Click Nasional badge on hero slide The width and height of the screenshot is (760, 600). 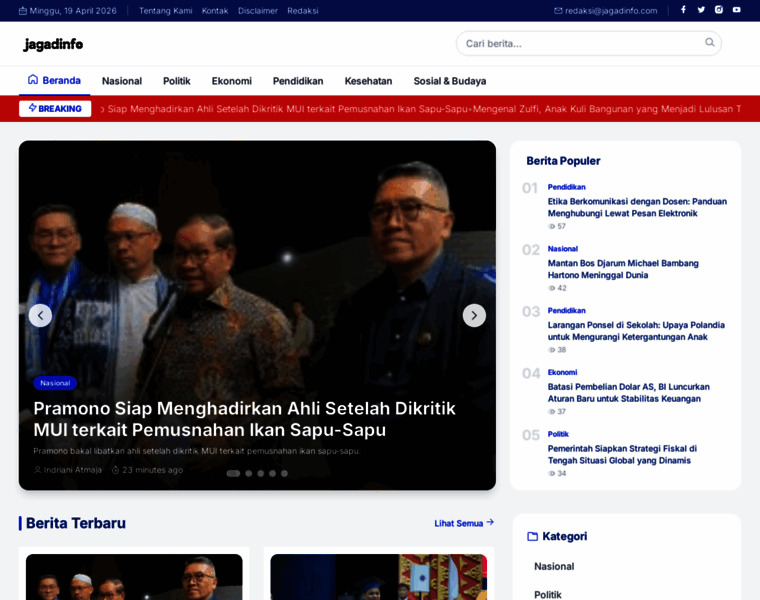55,383
